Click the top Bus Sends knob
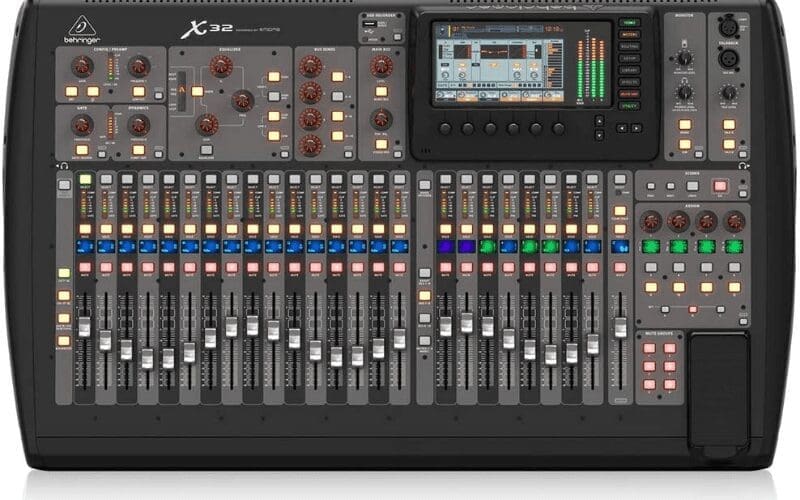This screenshot has height=500, width=800. coord(310,66)
